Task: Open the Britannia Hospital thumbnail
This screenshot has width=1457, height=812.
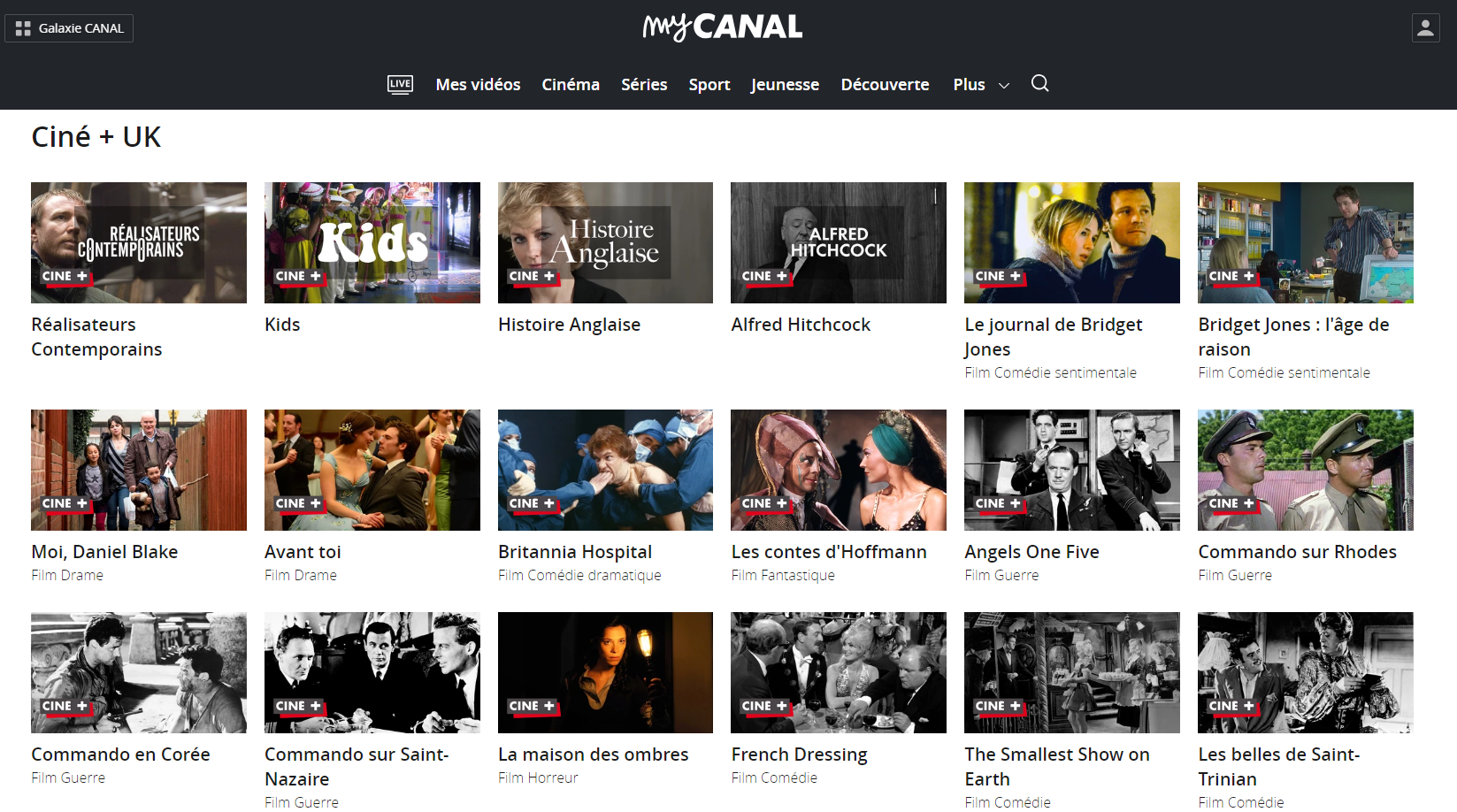Action: [605, 470]
